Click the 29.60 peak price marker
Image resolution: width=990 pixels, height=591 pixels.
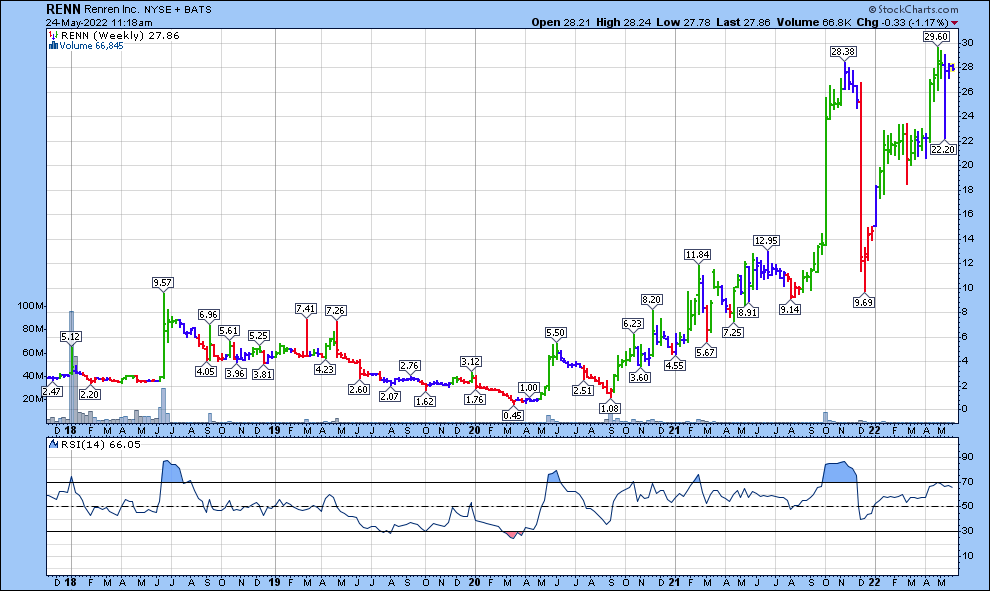coord(935,36)
